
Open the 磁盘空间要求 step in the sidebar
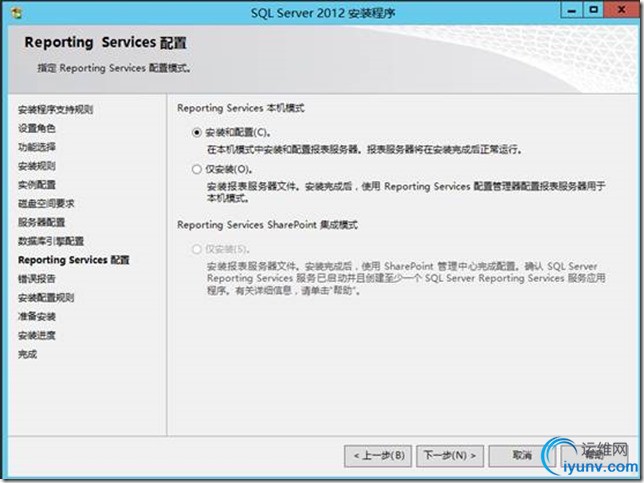[x=46, y=203]
